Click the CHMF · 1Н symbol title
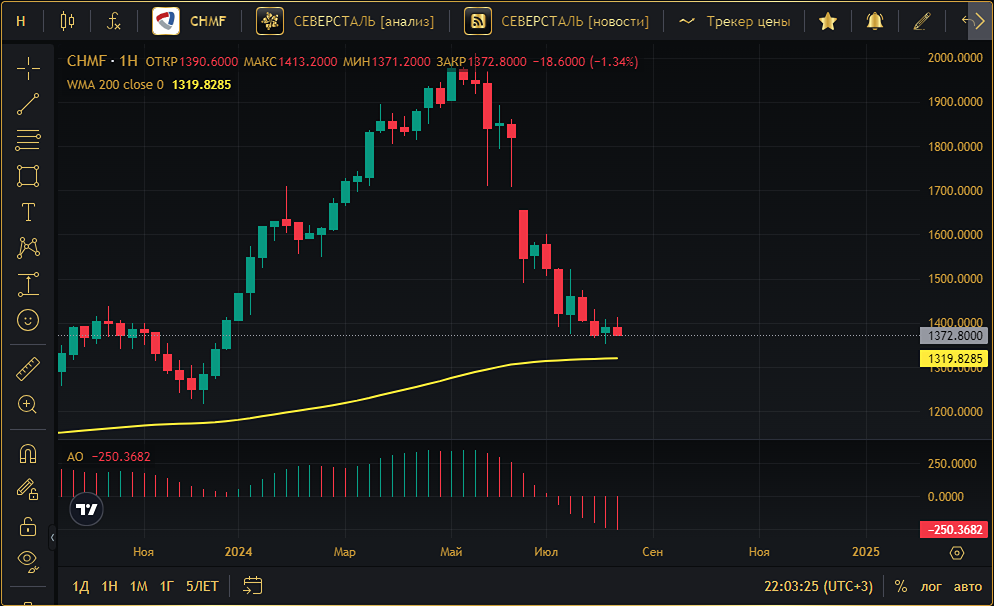 tap(102, 61)
